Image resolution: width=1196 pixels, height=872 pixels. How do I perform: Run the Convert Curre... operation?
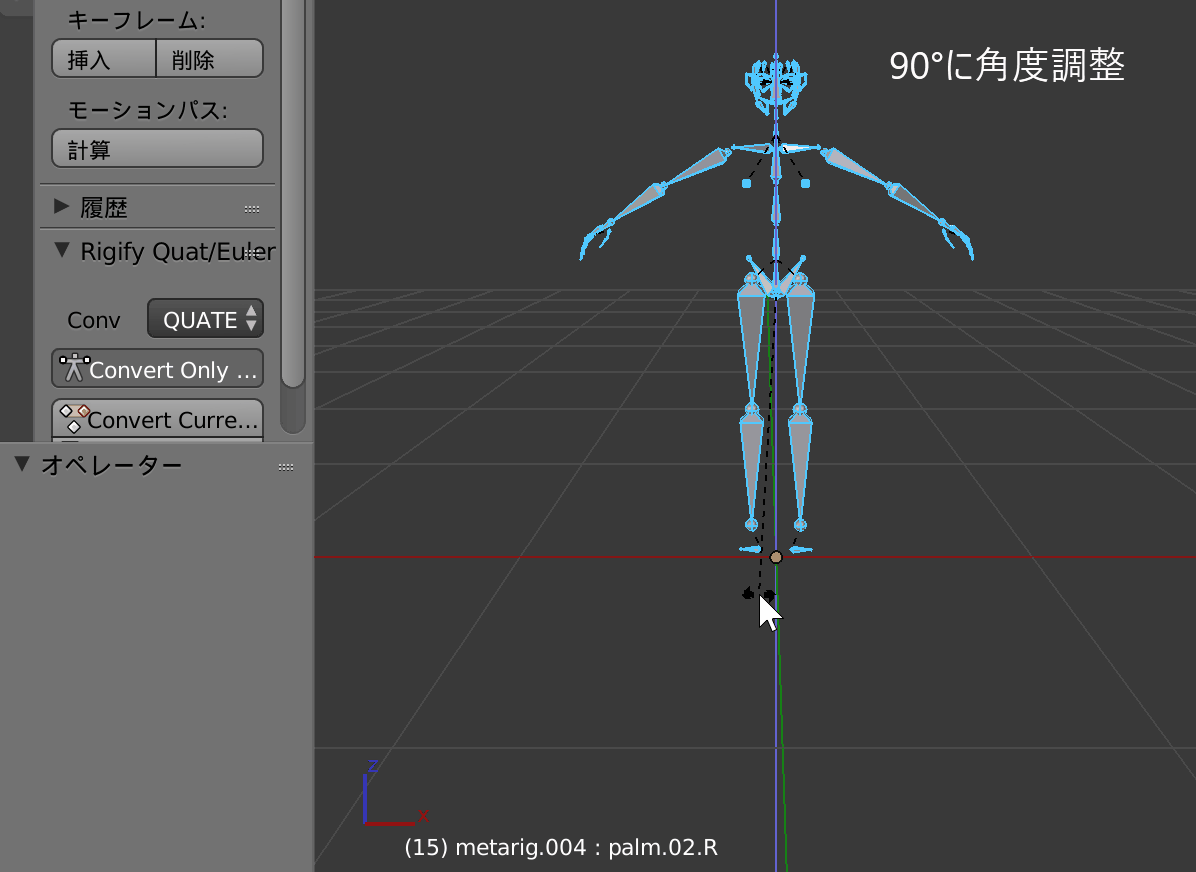point(157,418)
